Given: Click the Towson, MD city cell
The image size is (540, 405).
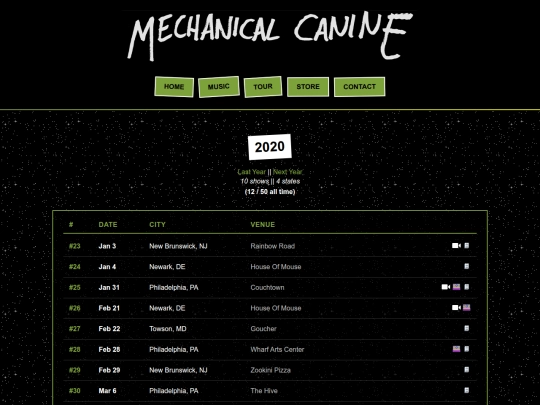Looking at the screenshot, I should pyautogui.click(x=168, y=329).
